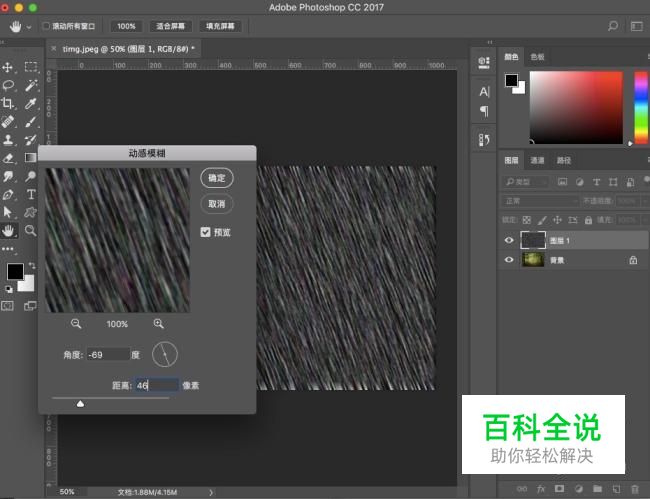Click the 角度 angle input field
The height and width of the screenshot is (499, 650).
pyautogui.click(x=108, y=354)
